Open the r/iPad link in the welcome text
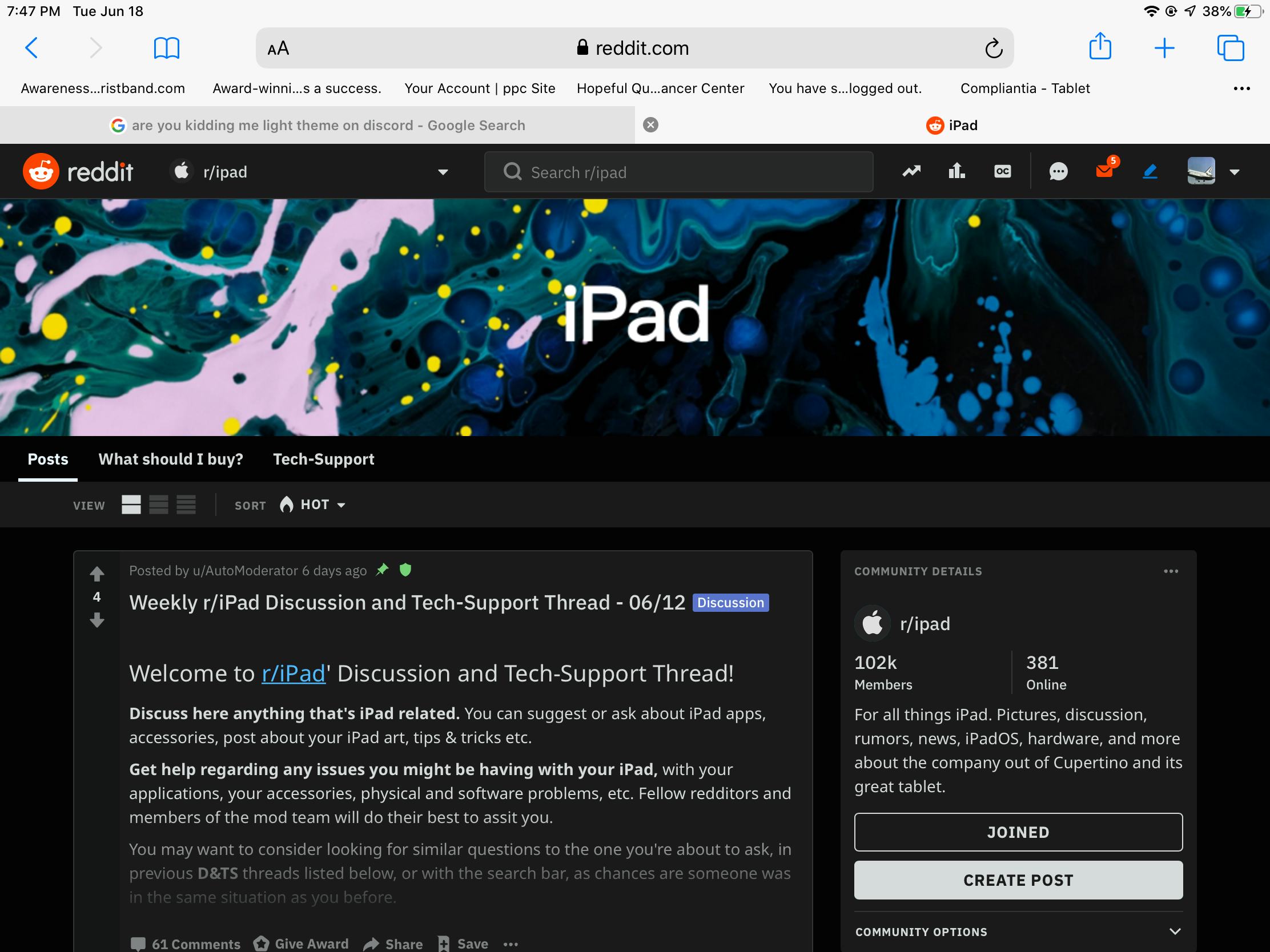The width and height of the screenshot is (1270, 952). coord(294,673)
